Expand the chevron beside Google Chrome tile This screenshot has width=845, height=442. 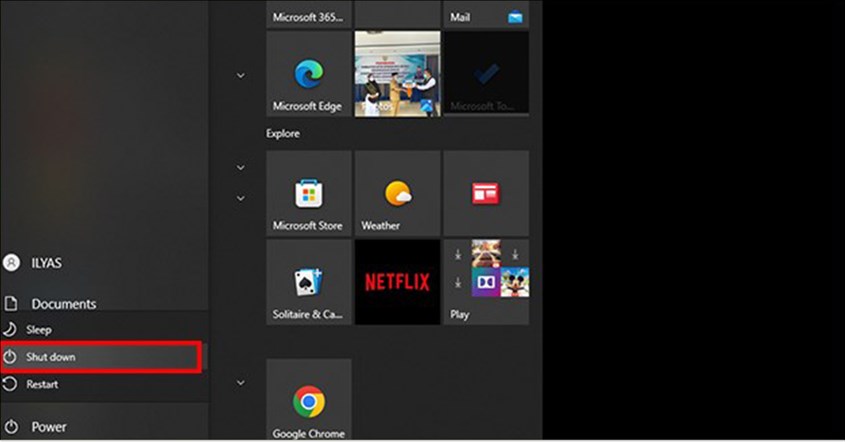pyautogui.click(x=241, y=383)
